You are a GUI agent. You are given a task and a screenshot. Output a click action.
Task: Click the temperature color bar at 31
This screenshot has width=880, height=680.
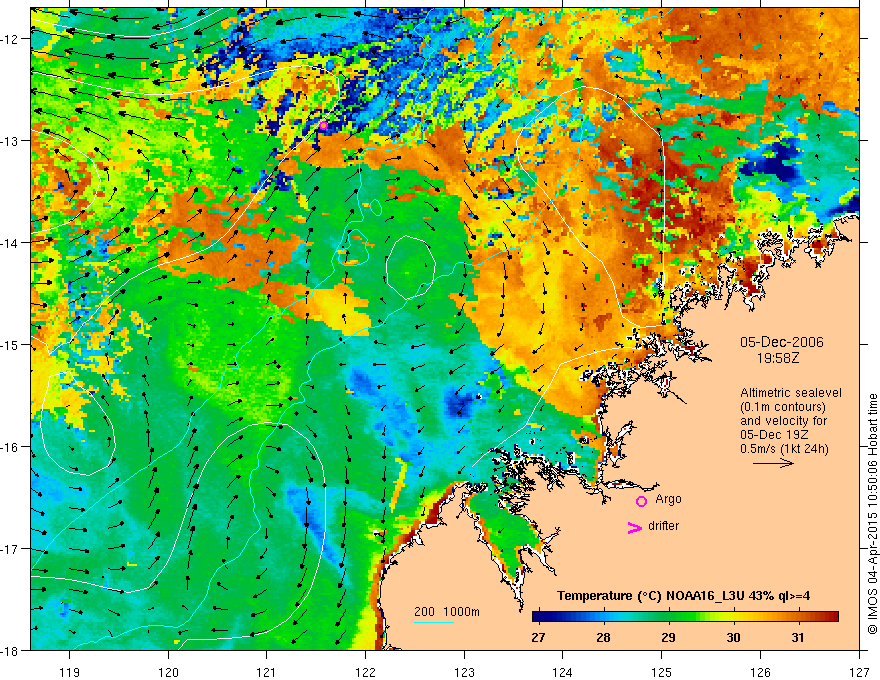click(x=798, y=617)
